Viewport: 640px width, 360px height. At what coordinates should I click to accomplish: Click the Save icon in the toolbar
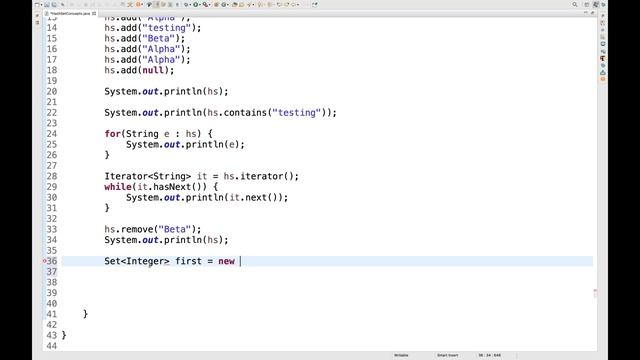[x=47, y=4]
